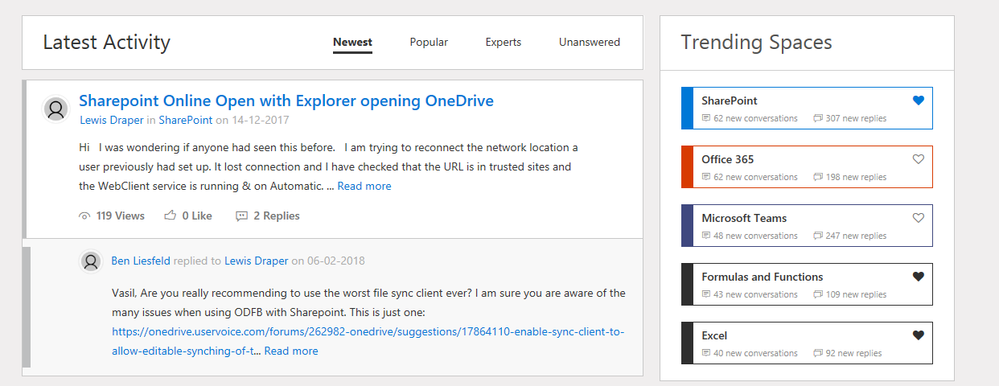This screenshot has width=999, height=386.
Task: Open the Sharepoint Online Open with Explorer post
Action: (x=286, y=101)
